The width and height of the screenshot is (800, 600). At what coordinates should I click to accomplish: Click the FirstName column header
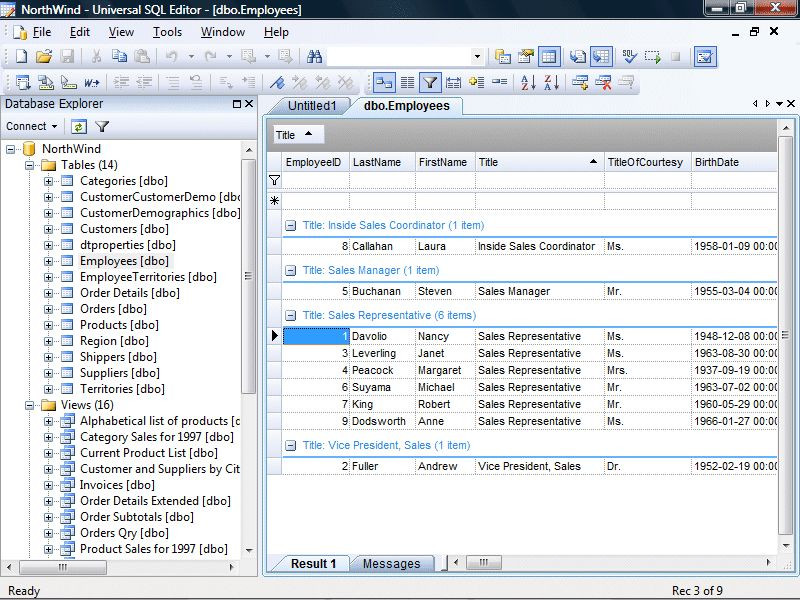[445, 162]
